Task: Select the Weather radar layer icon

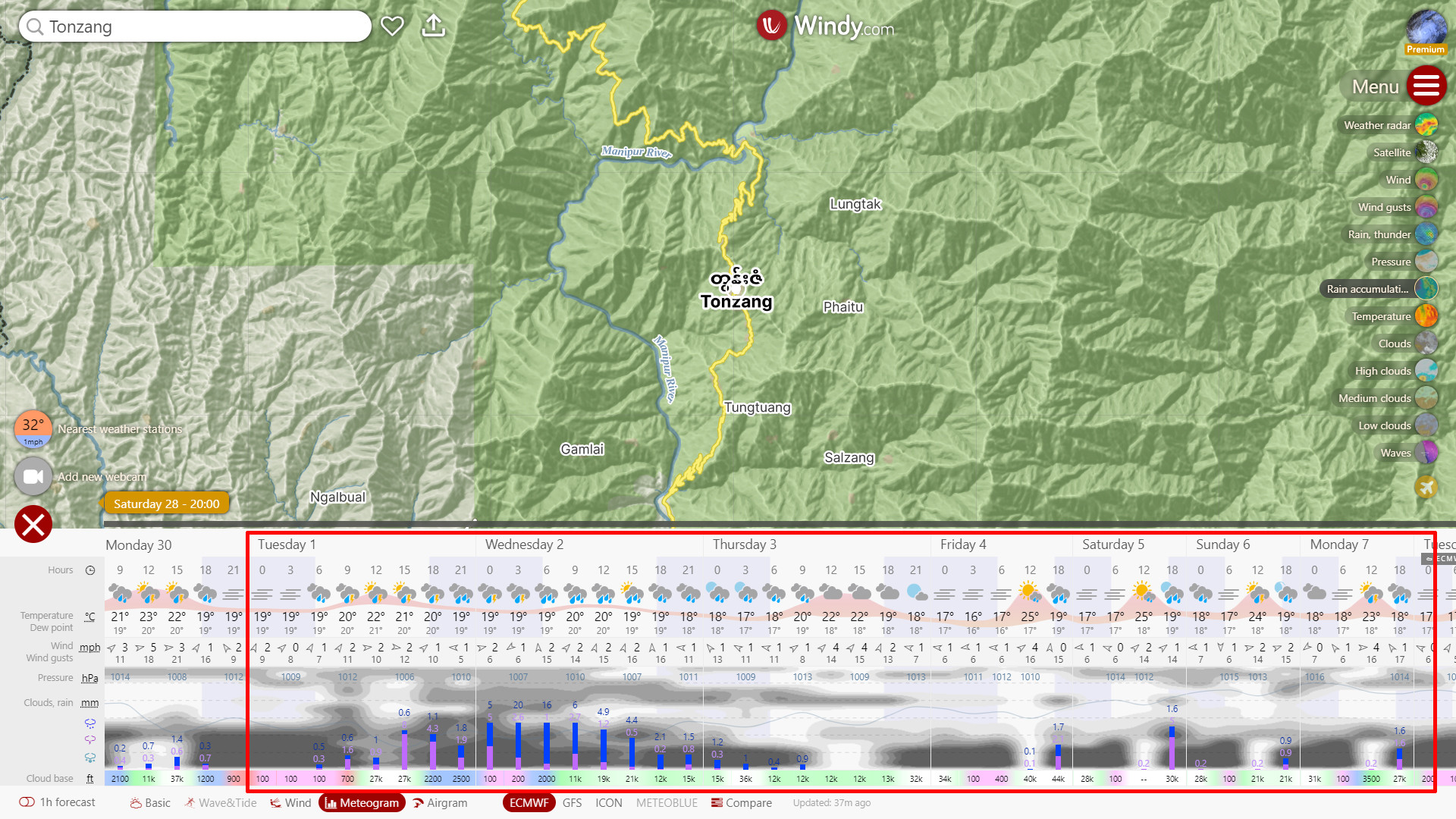Action: [1426, 125]
